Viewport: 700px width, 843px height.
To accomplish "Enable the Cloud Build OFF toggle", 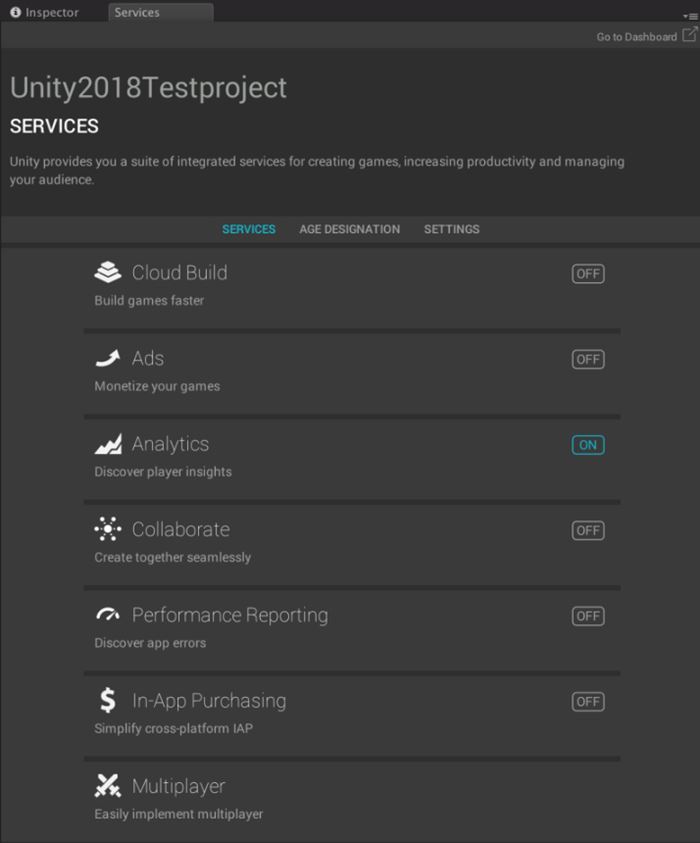I will 588,274.
